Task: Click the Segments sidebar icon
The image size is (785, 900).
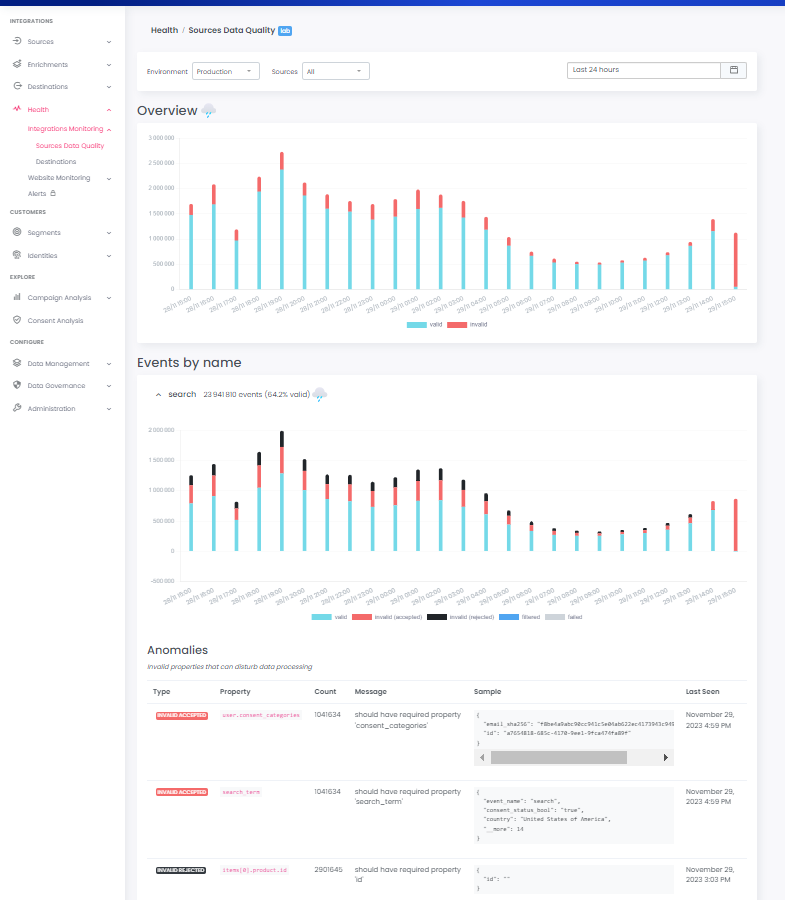Action: tap(17, 233)
